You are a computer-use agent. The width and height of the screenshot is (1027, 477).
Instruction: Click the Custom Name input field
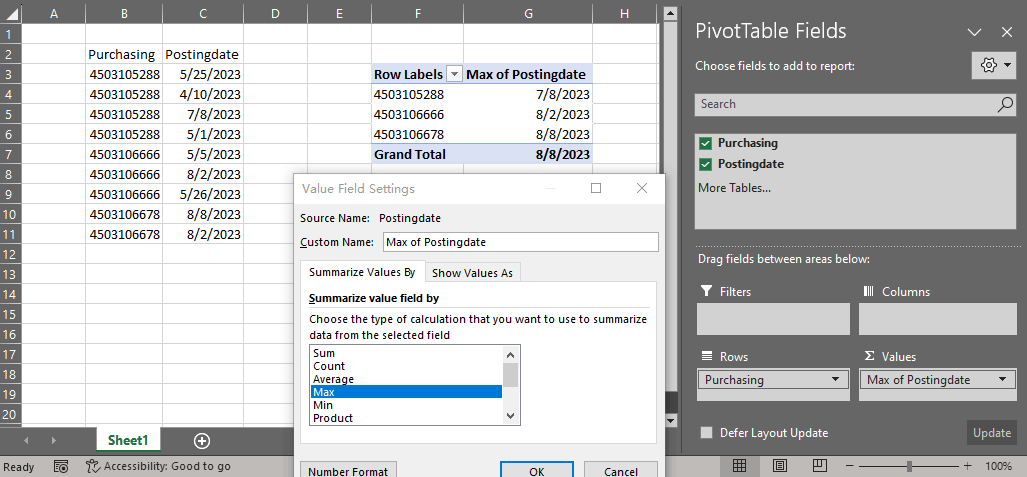coord(521,242)
